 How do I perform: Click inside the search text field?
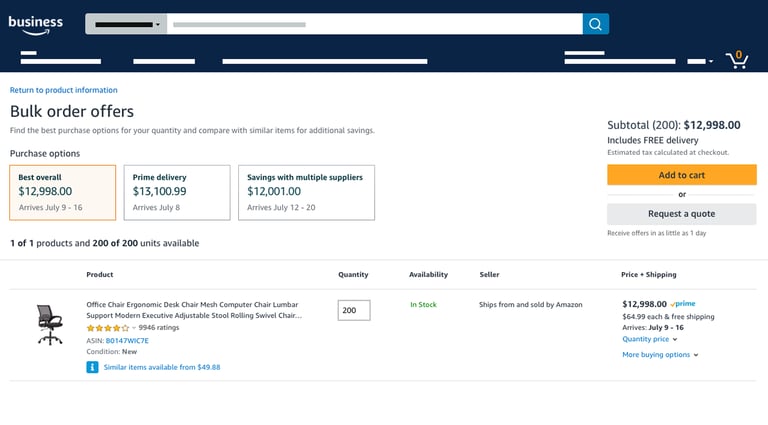[375, 24]
